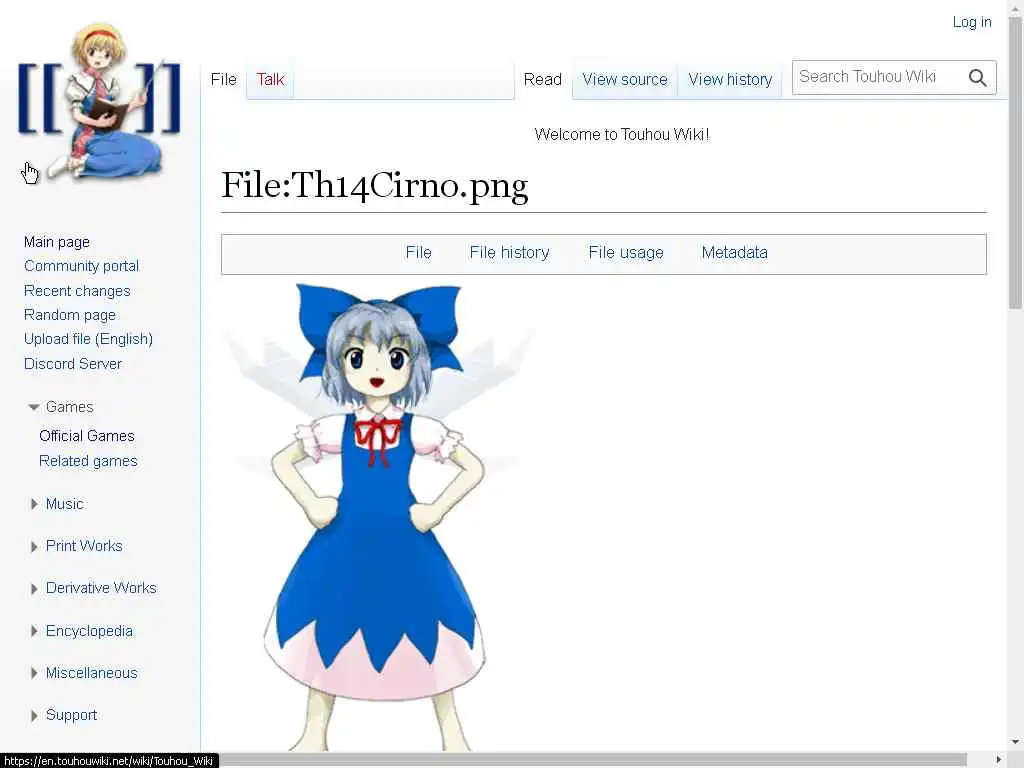Click the Music section heading
This screenshot has height=768, width=1024.
(65, 504)
